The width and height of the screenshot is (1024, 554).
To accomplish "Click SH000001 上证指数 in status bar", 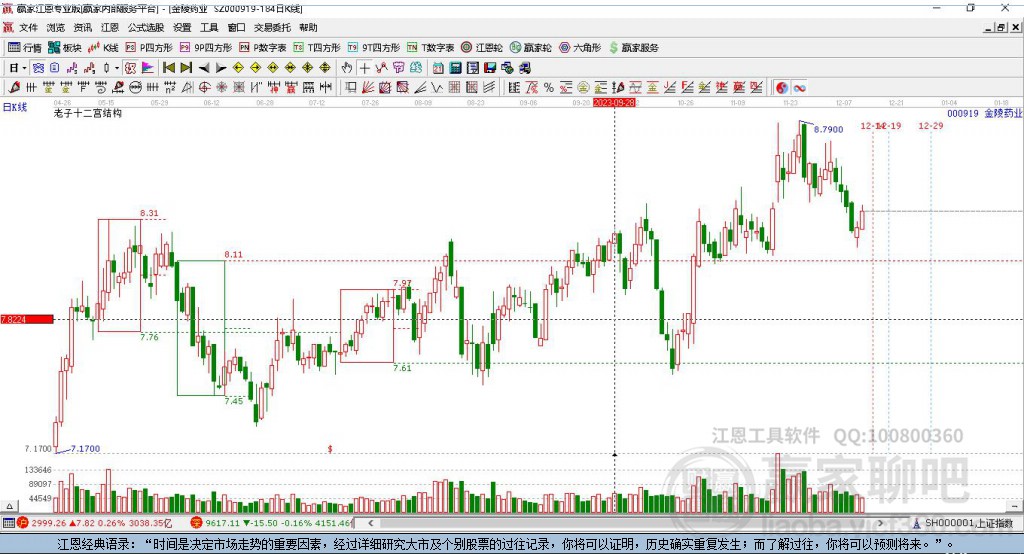I will click(968, 523).
